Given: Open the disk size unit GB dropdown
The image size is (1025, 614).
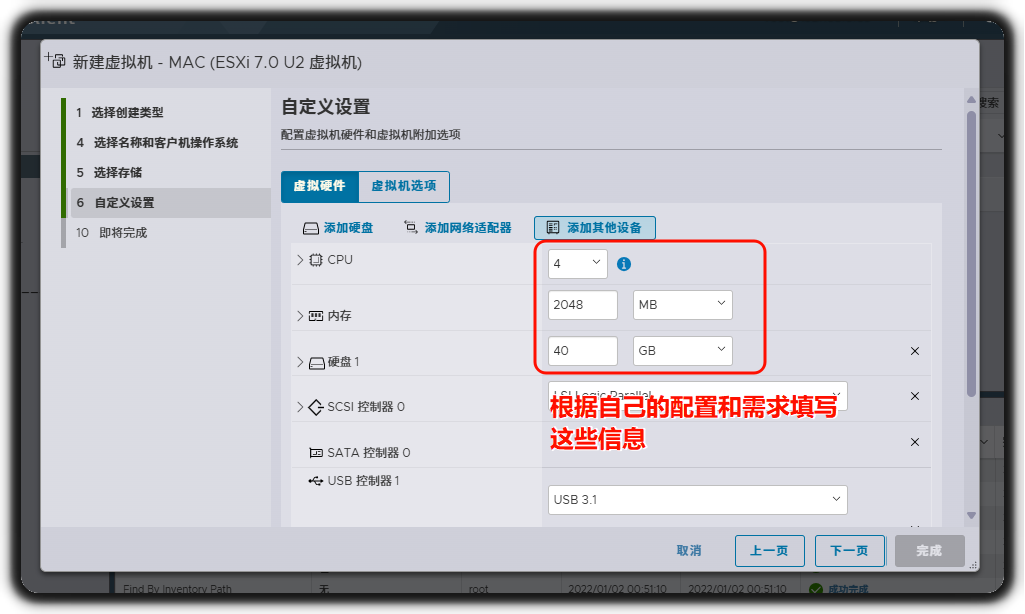Looking at the screenshot, I should (682, 351).
